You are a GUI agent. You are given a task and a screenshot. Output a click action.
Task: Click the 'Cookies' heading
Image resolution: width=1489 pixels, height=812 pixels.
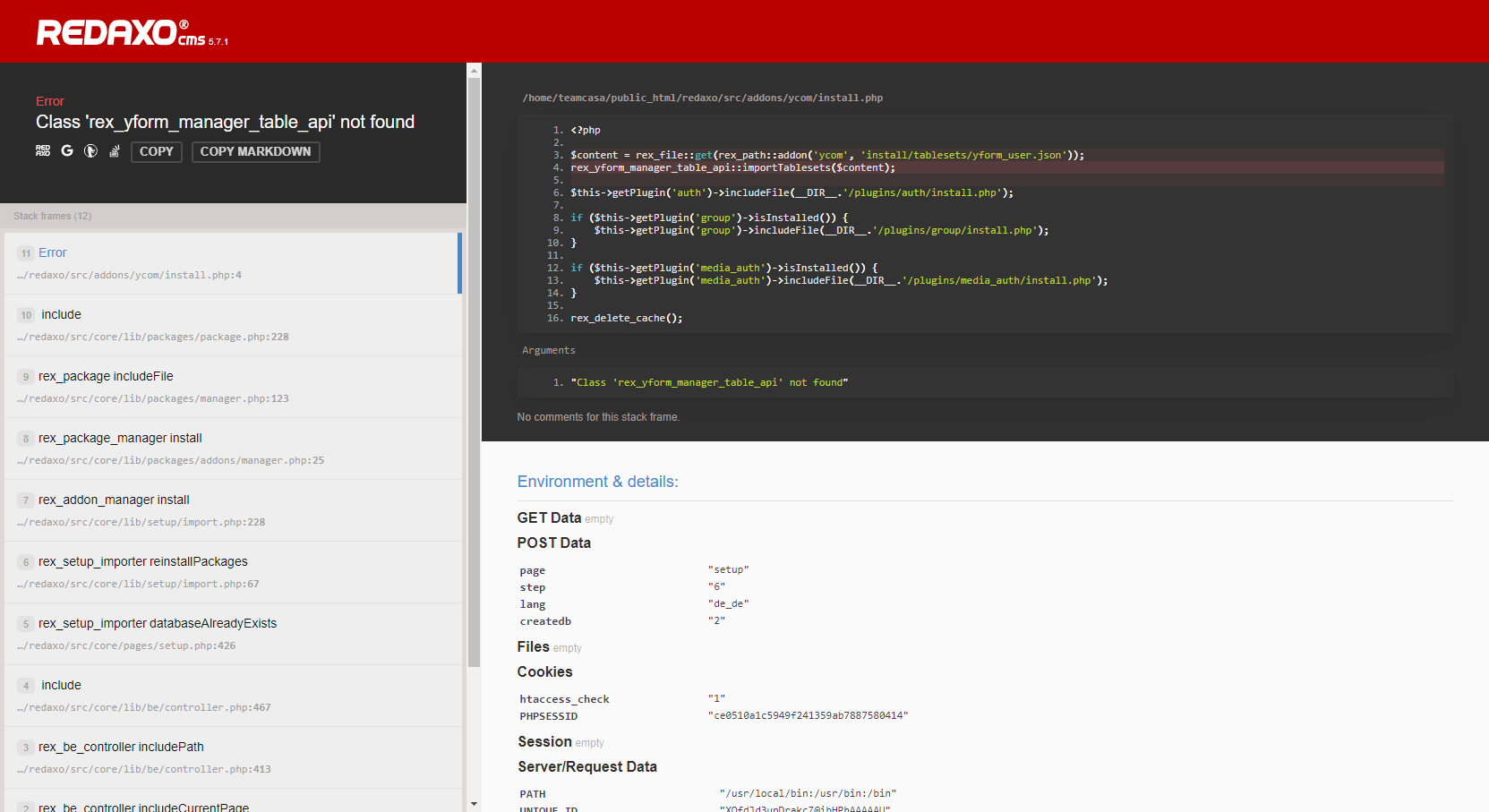(x=545, y=671)
